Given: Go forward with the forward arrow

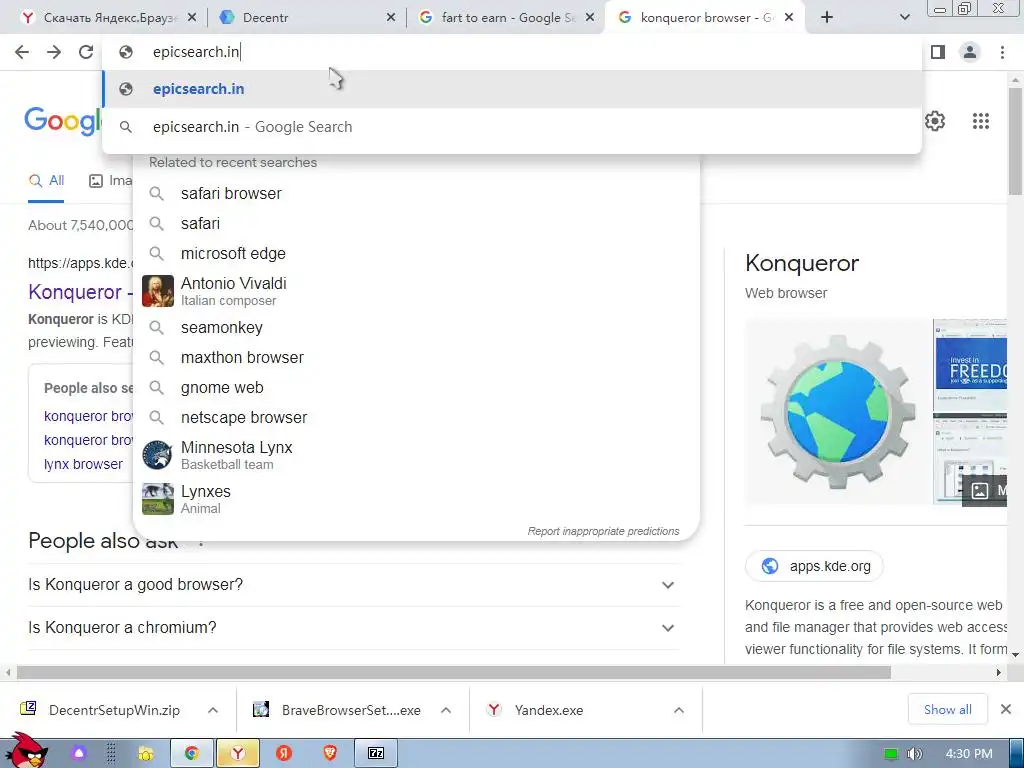Looking at the screenshot, I should [x=54, y=52].
